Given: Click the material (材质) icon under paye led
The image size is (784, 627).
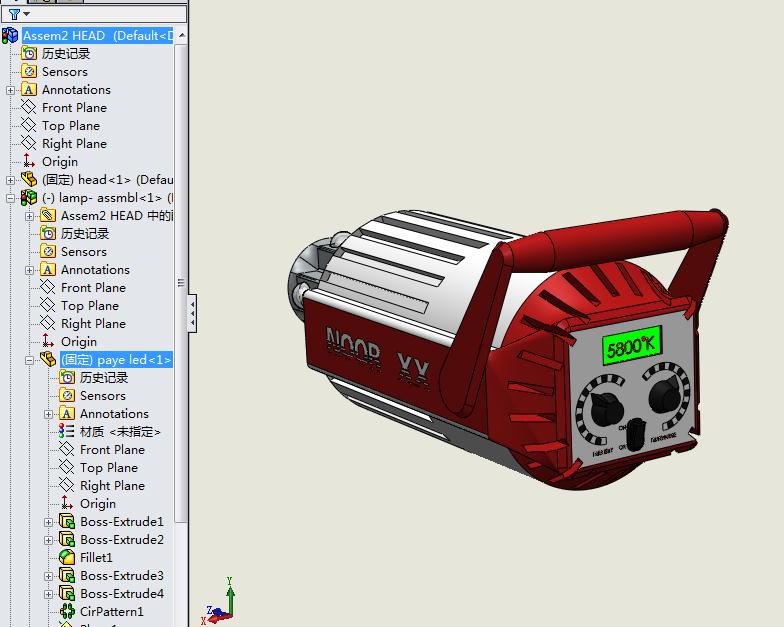Looking at the screenshot, I should (x=67, y=432).
